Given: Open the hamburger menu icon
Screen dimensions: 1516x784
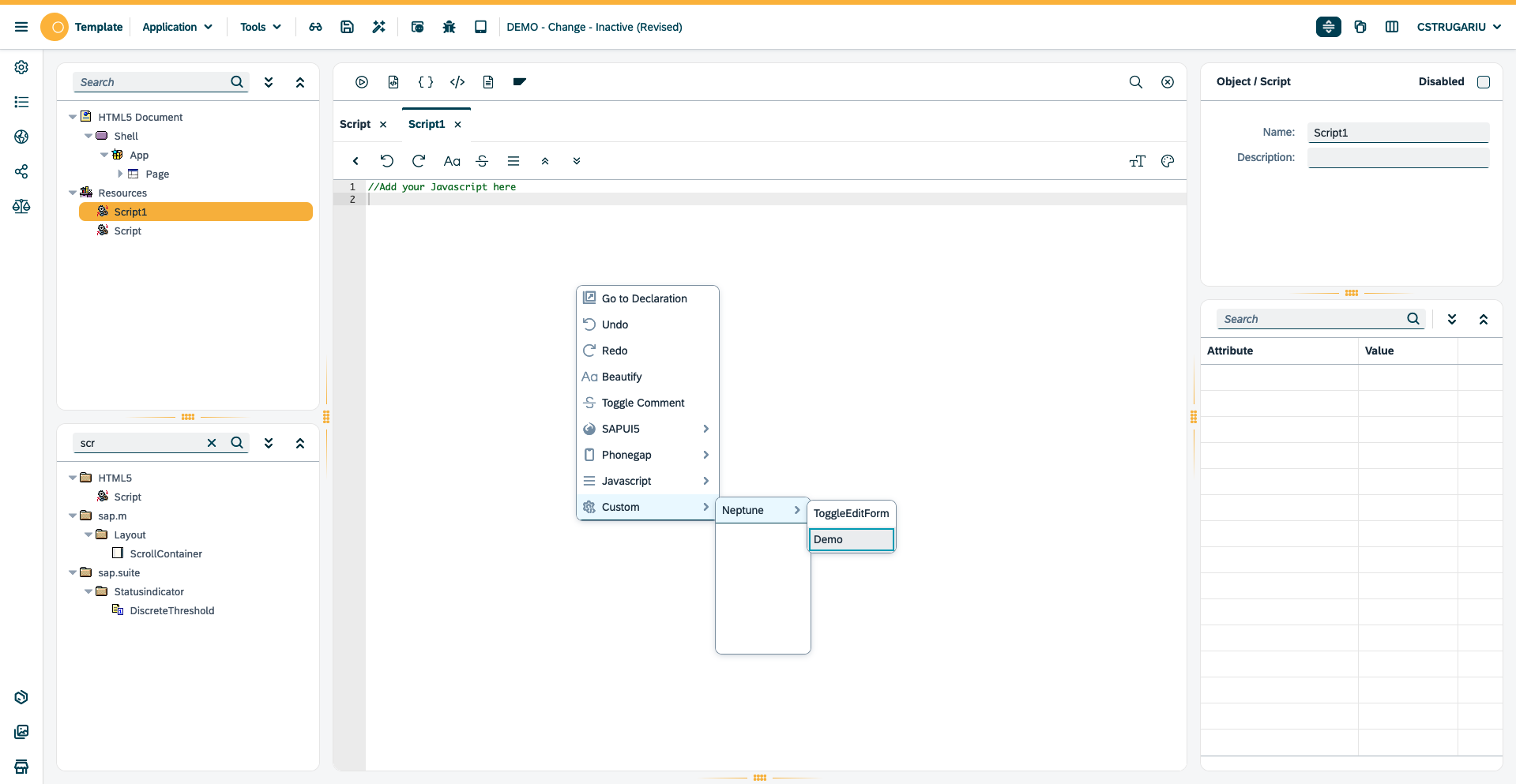Looking at the screenshot, I should coord(21,26).
